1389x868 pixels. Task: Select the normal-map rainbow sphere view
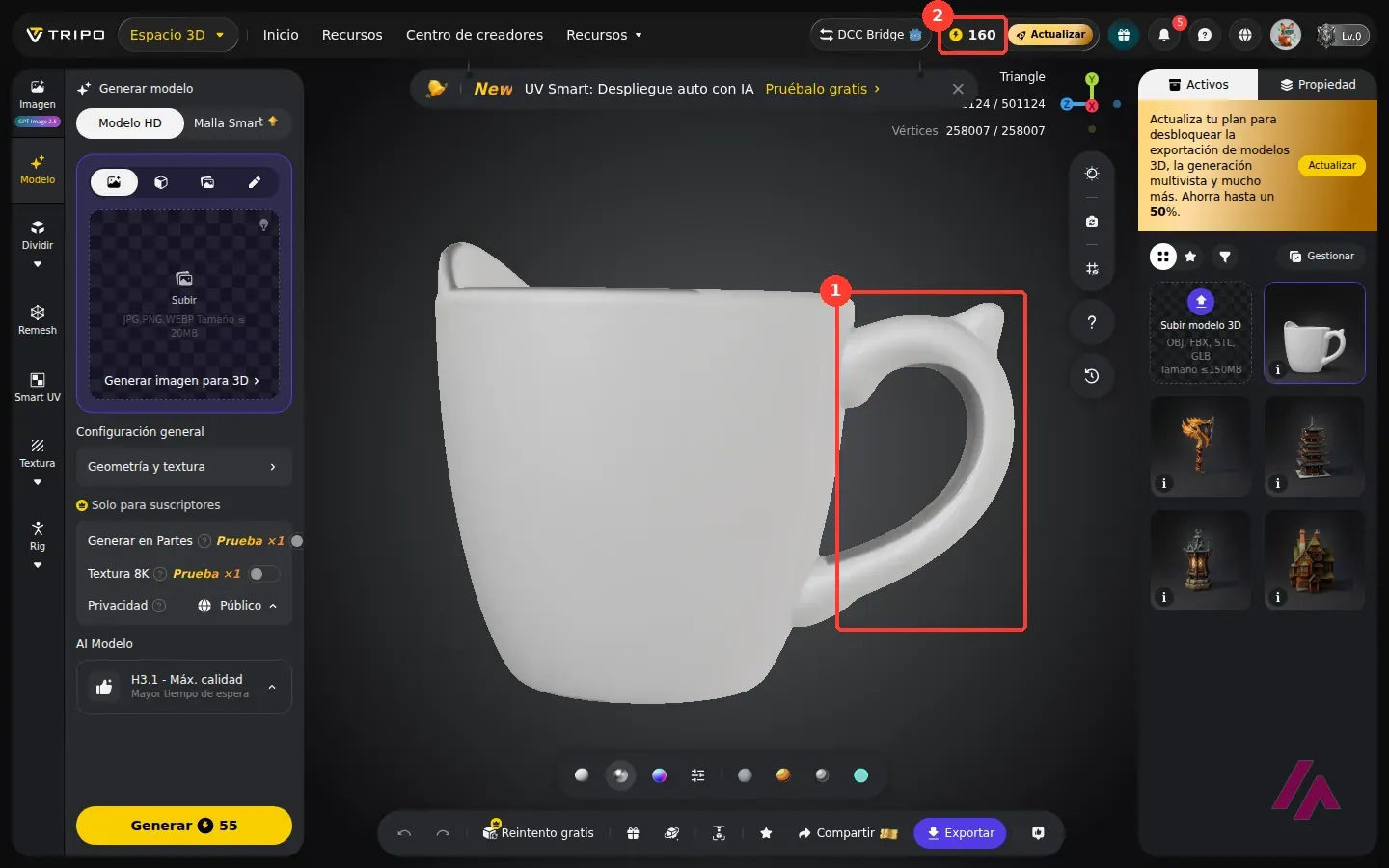pos(660,775)
